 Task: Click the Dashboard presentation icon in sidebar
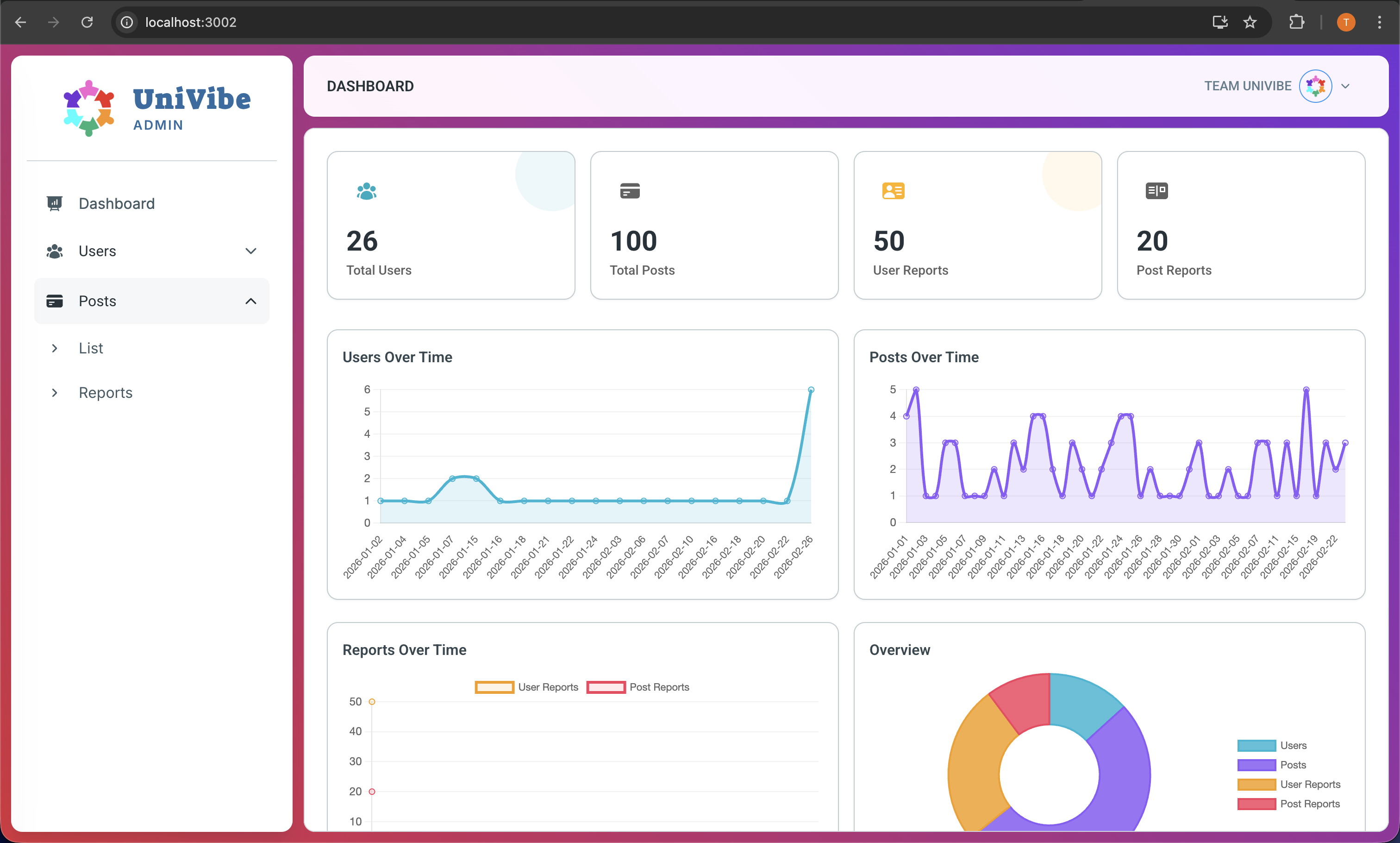pyautogui.click(x=55, y=203)
